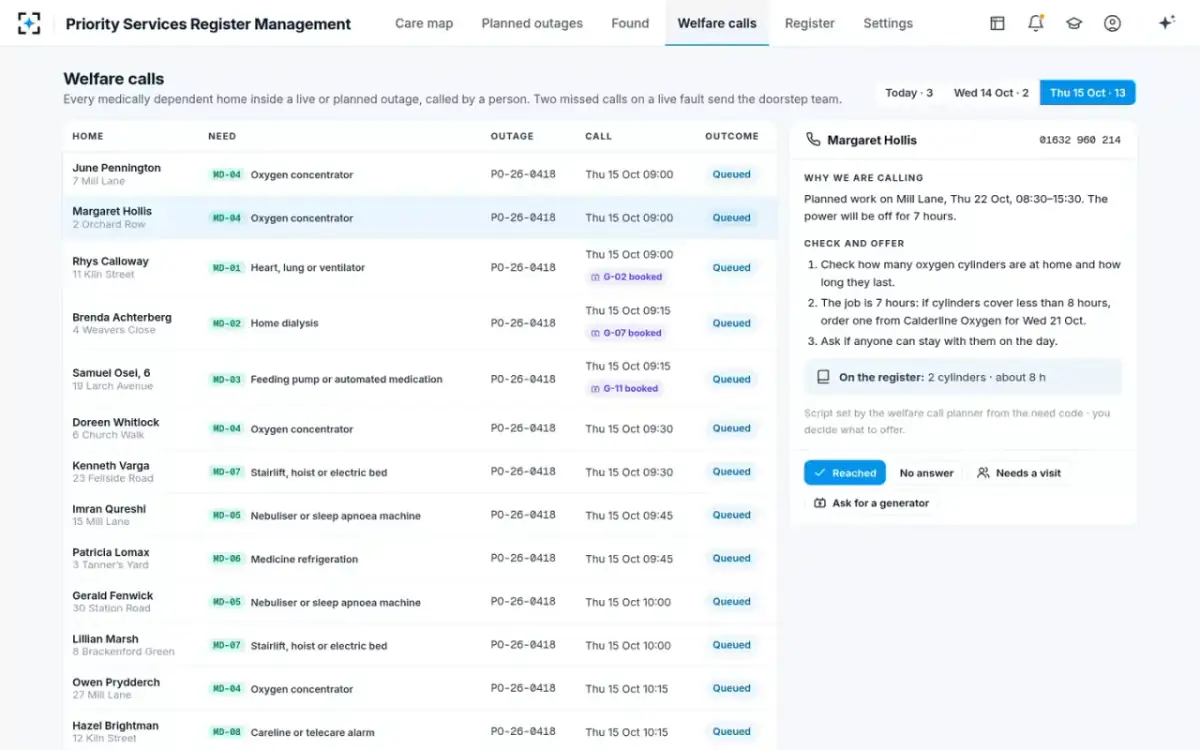Flag Needs a visit
This screenshot has width=1200, height=750.
tap(1019, 473)
